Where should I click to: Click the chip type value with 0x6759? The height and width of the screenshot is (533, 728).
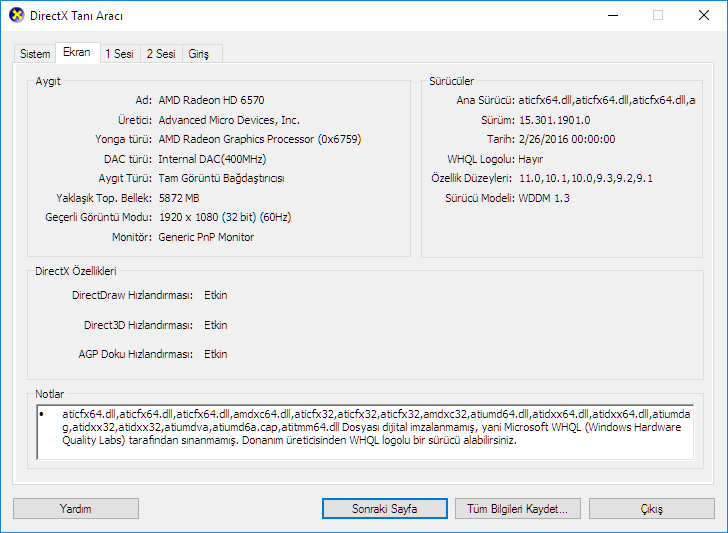(x=260, y=139)
